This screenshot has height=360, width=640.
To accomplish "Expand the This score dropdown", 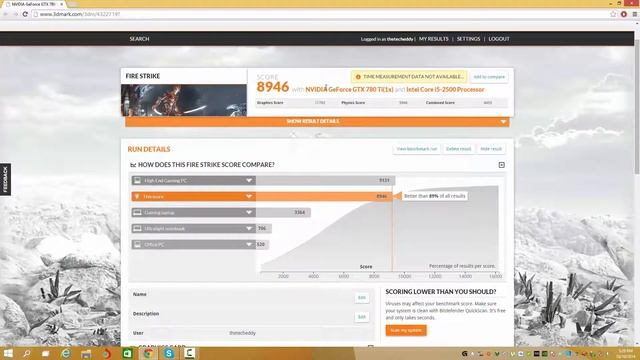I will [249, 197].
